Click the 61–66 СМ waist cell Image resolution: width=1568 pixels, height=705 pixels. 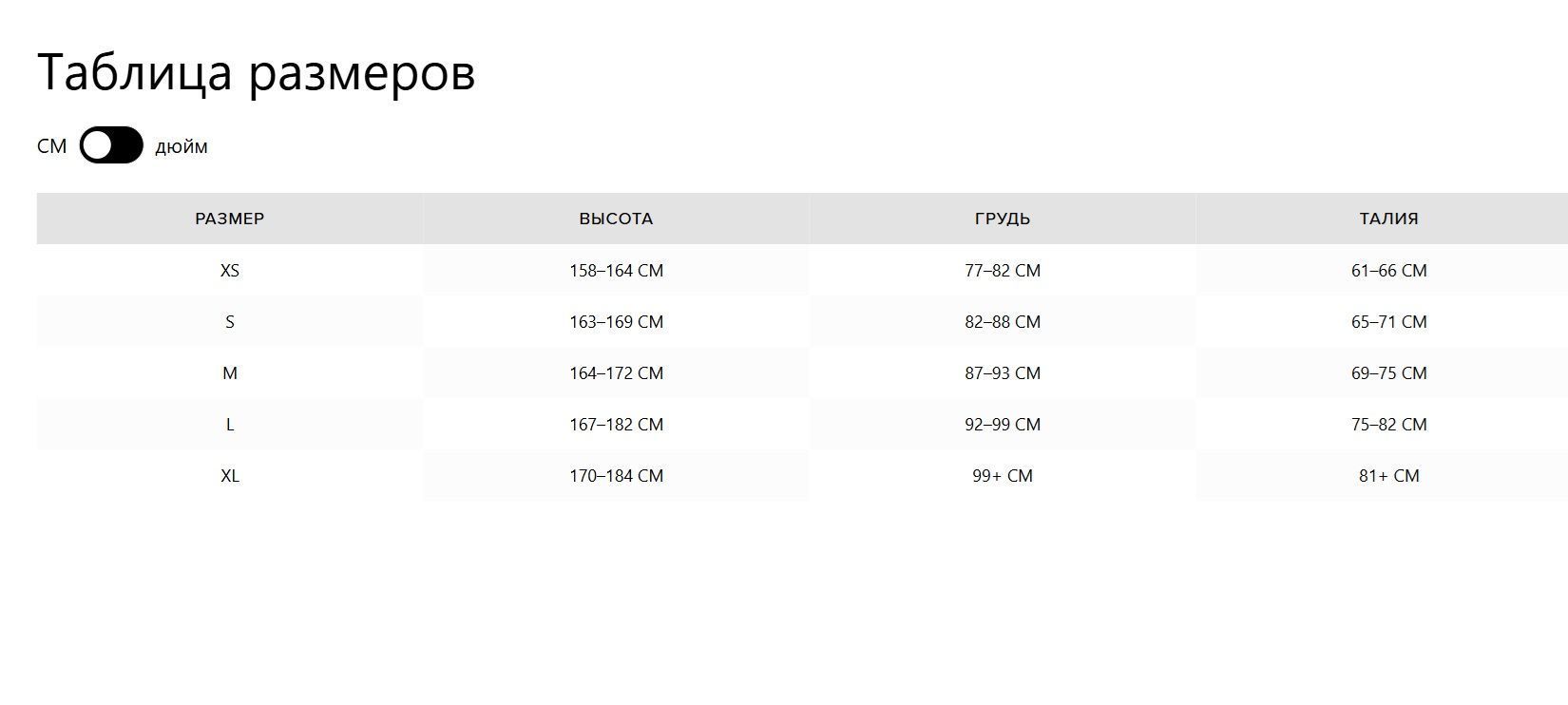(x=1388, y=271)
